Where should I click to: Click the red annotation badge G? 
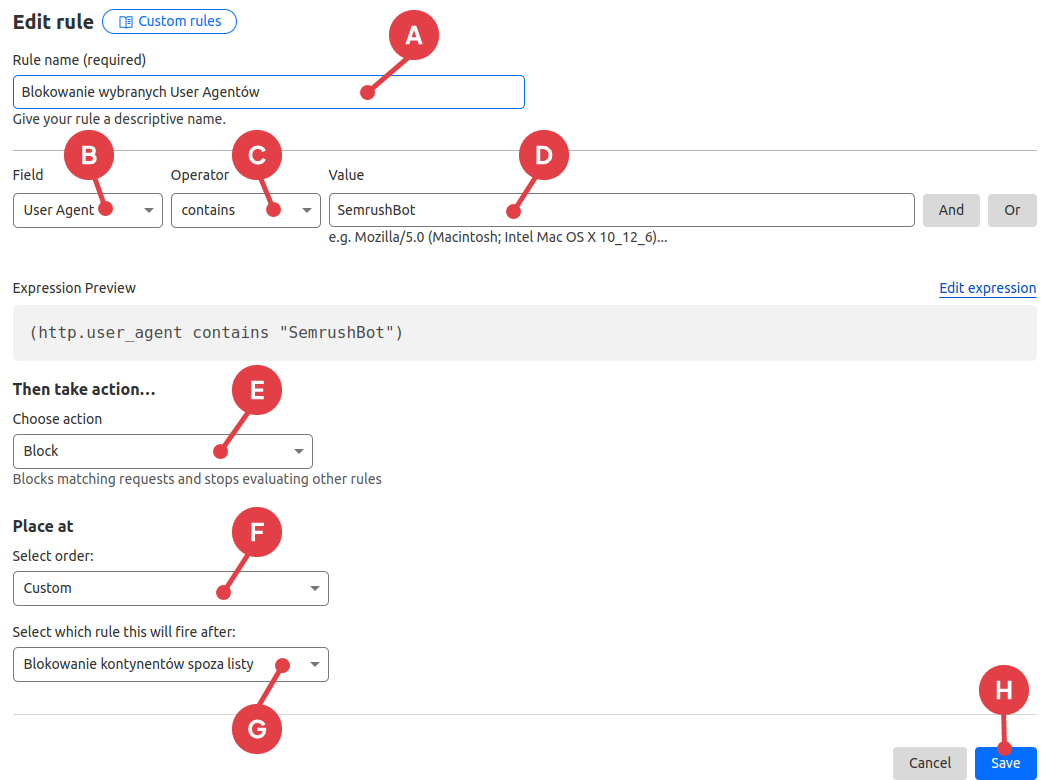pos(256,729)
